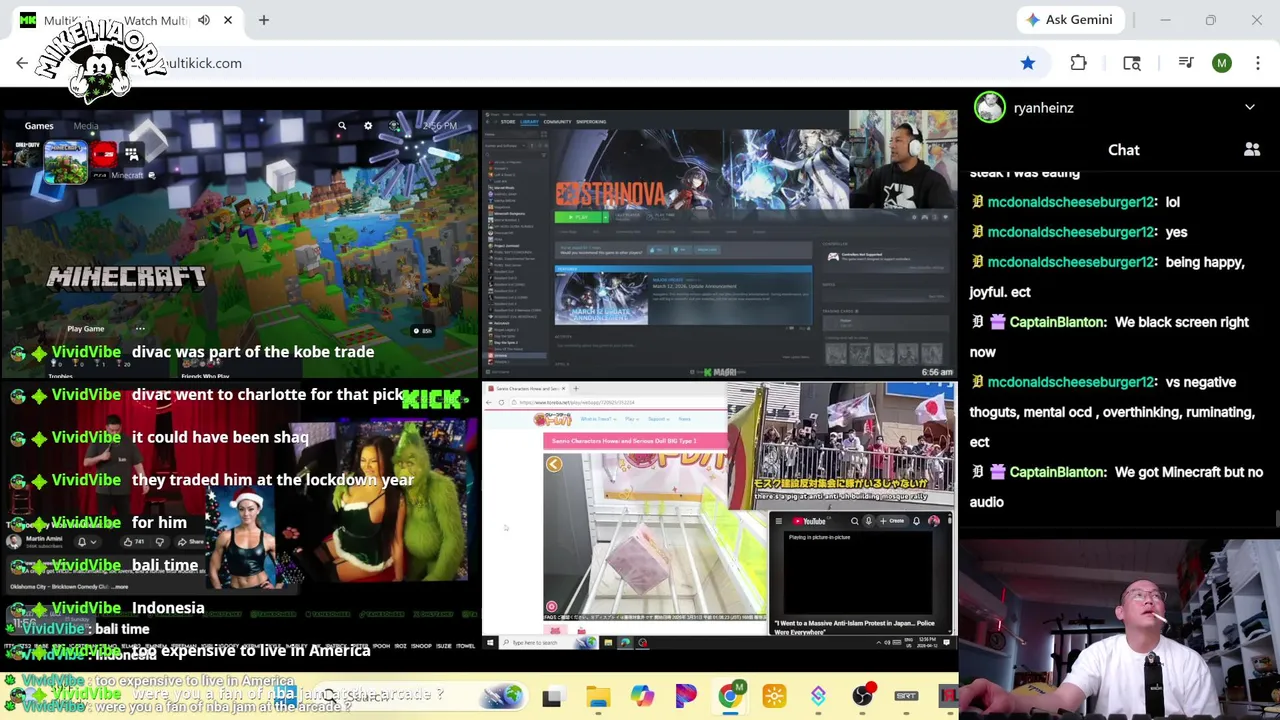The width and height of the screenshot is (1280, 720).
Task: Select the Games tab in PlayStation stream
Action: click(x=39, y=126)
